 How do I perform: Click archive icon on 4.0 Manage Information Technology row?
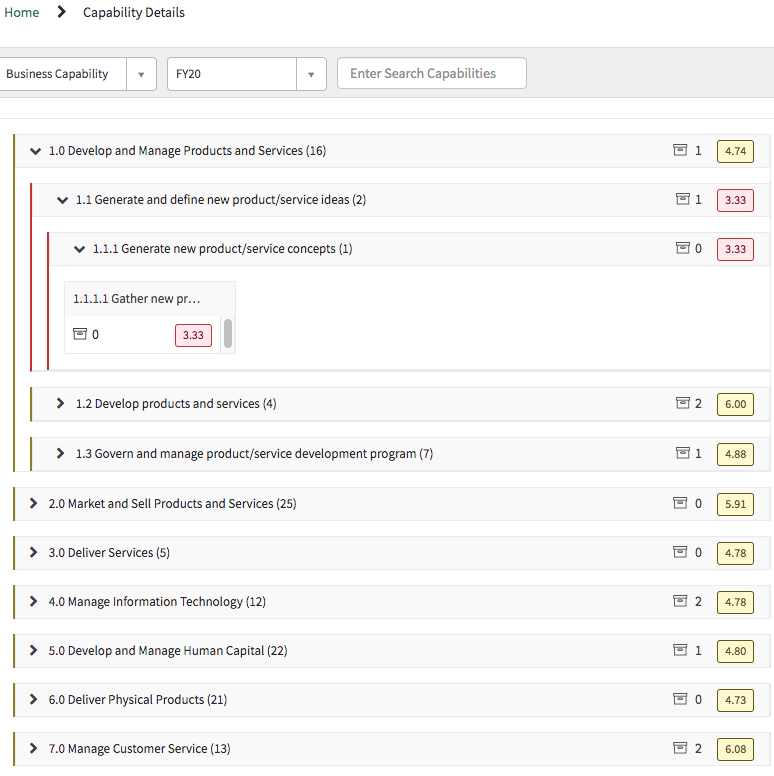point(680,601)
